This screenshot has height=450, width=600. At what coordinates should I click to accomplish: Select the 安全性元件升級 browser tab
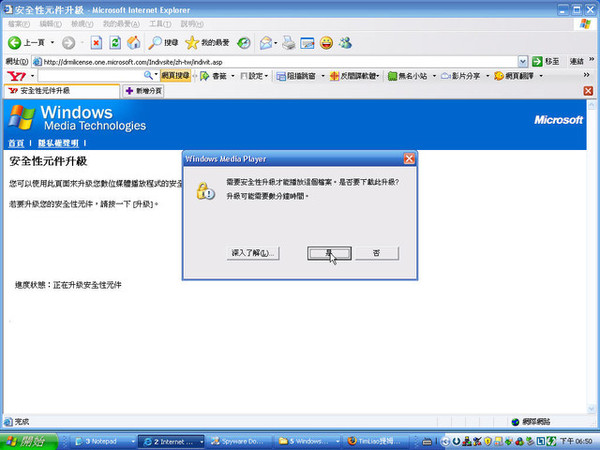(x=62, y=91)
